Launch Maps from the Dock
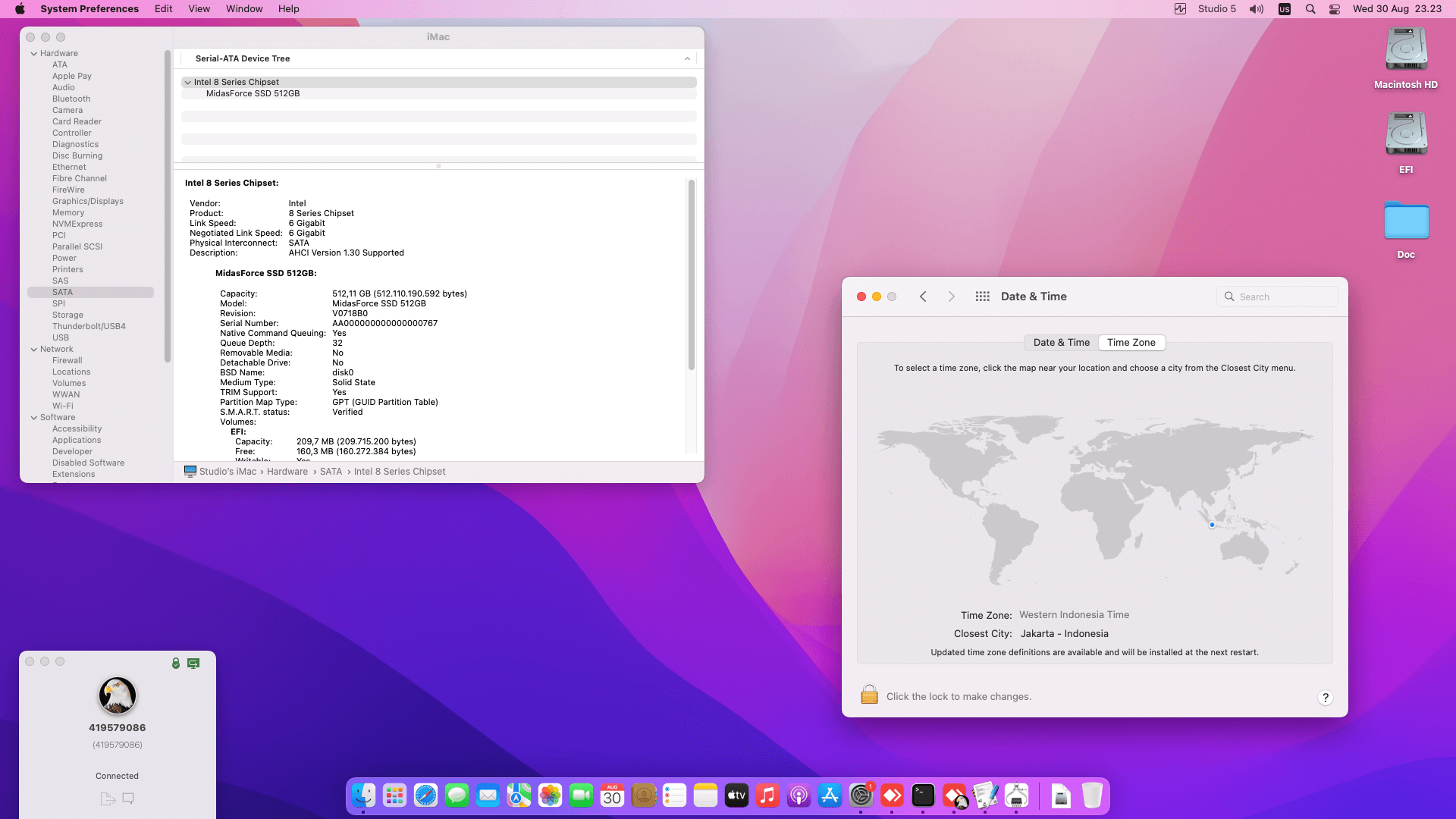The image size is (1456, 819). [519, 795]
